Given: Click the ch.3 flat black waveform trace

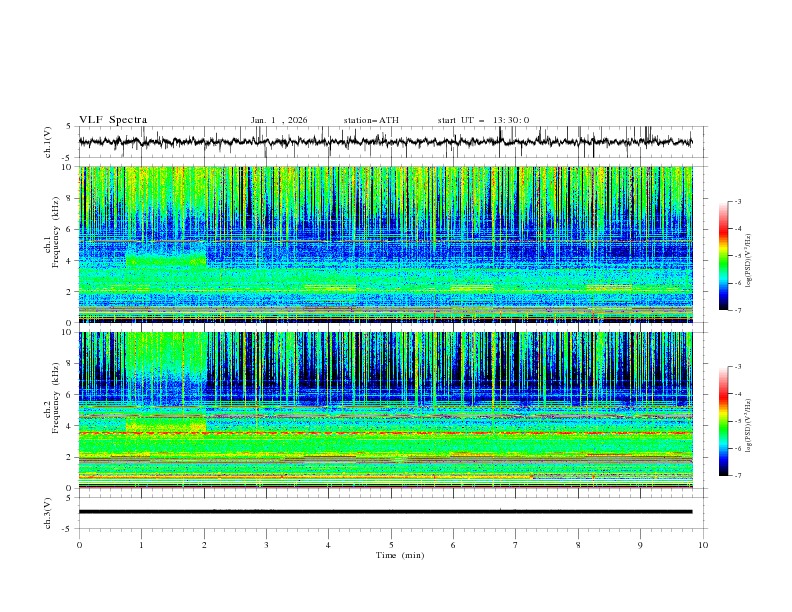Looking at the screenshot, I should click(x=385, y=512).
